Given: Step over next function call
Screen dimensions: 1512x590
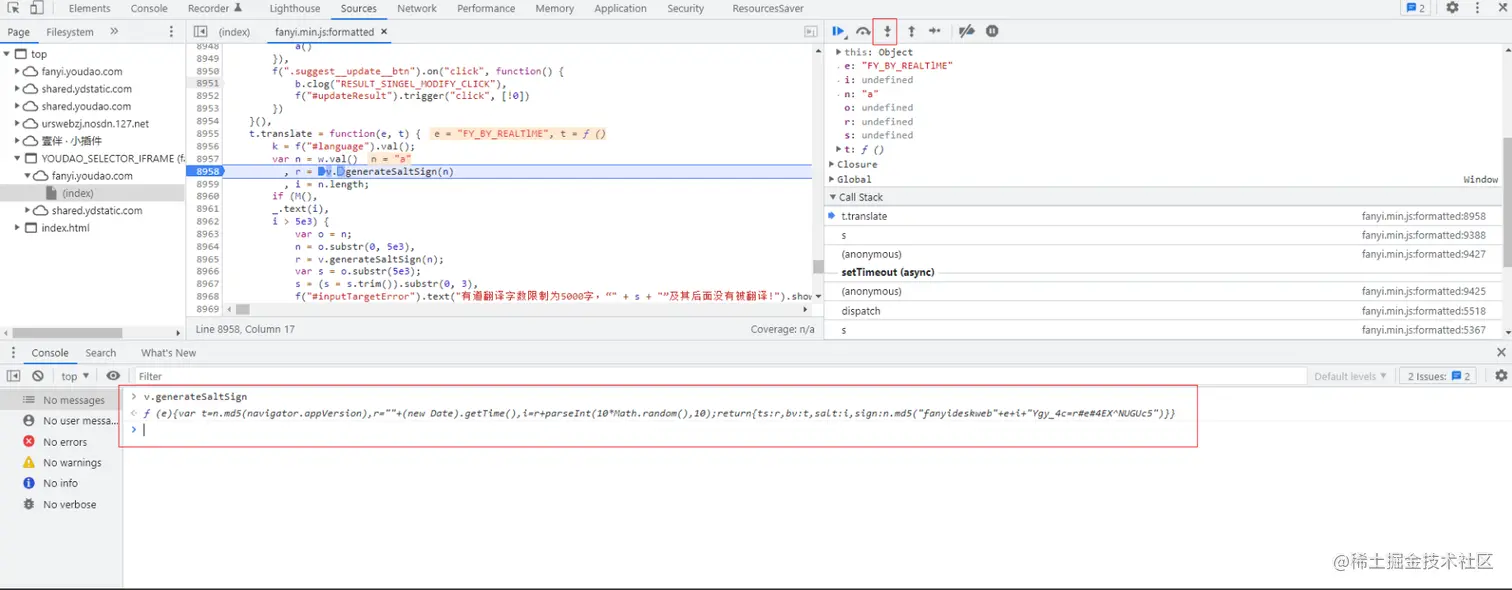Looking at the screenshot, I should (862, 31).
